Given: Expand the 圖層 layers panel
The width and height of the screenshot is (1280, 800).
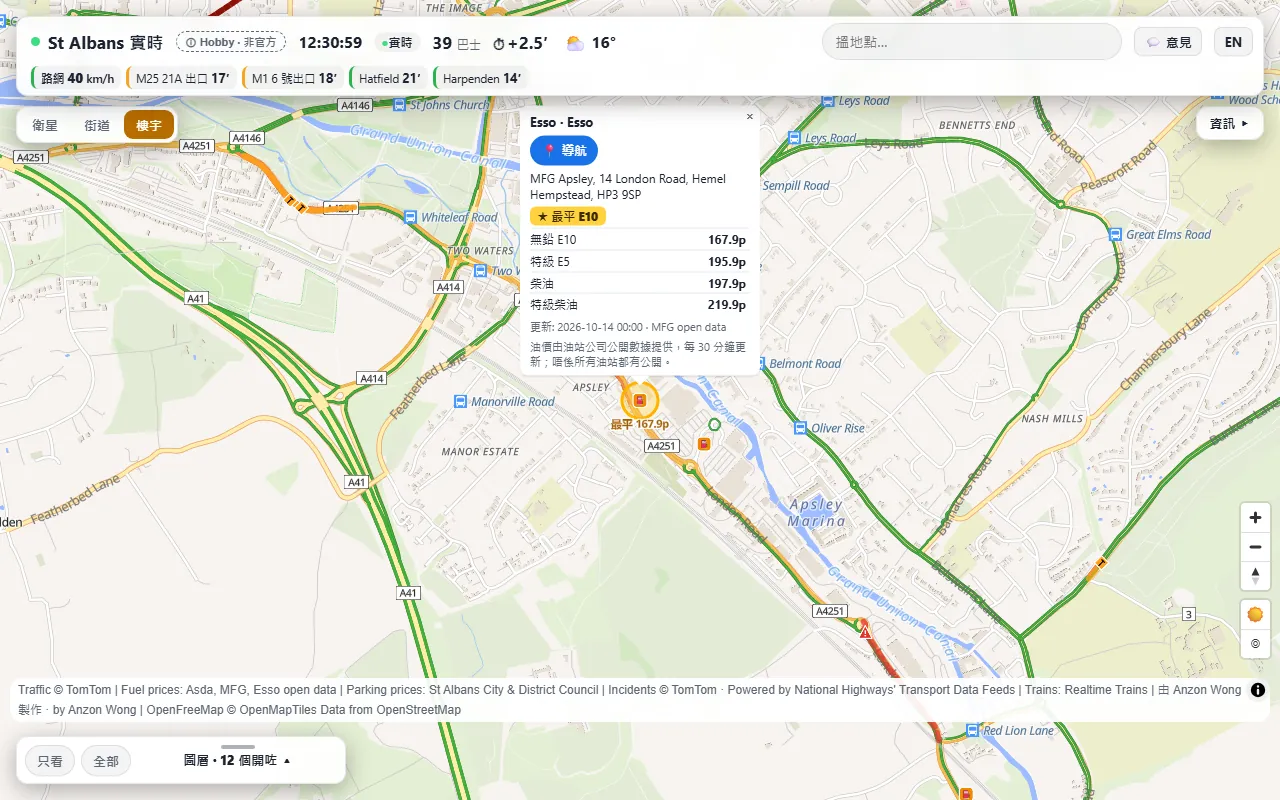Looking at the screenshot, I should 238,761.
